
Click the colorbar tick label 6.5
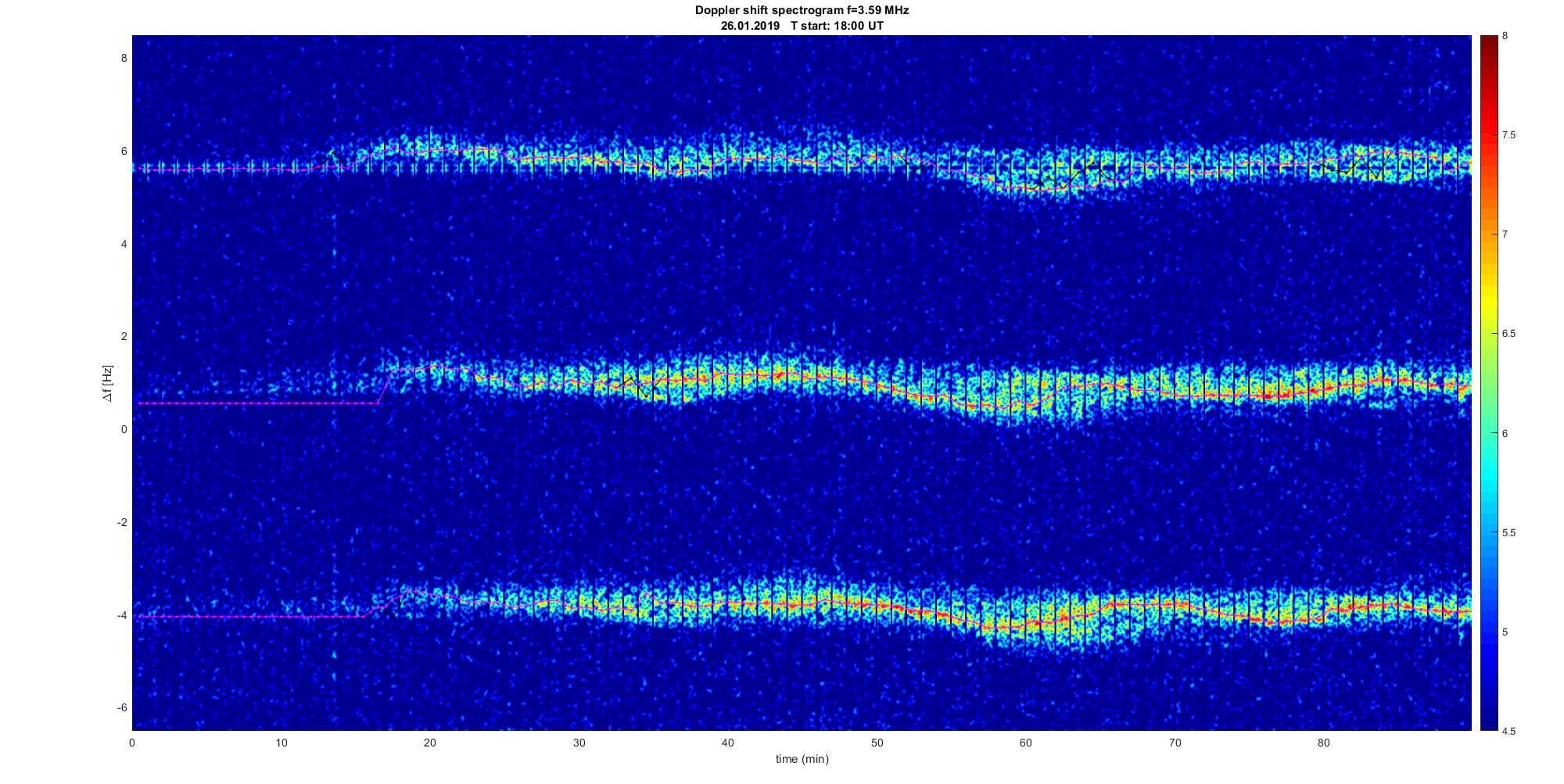(x=1509, y=334)
